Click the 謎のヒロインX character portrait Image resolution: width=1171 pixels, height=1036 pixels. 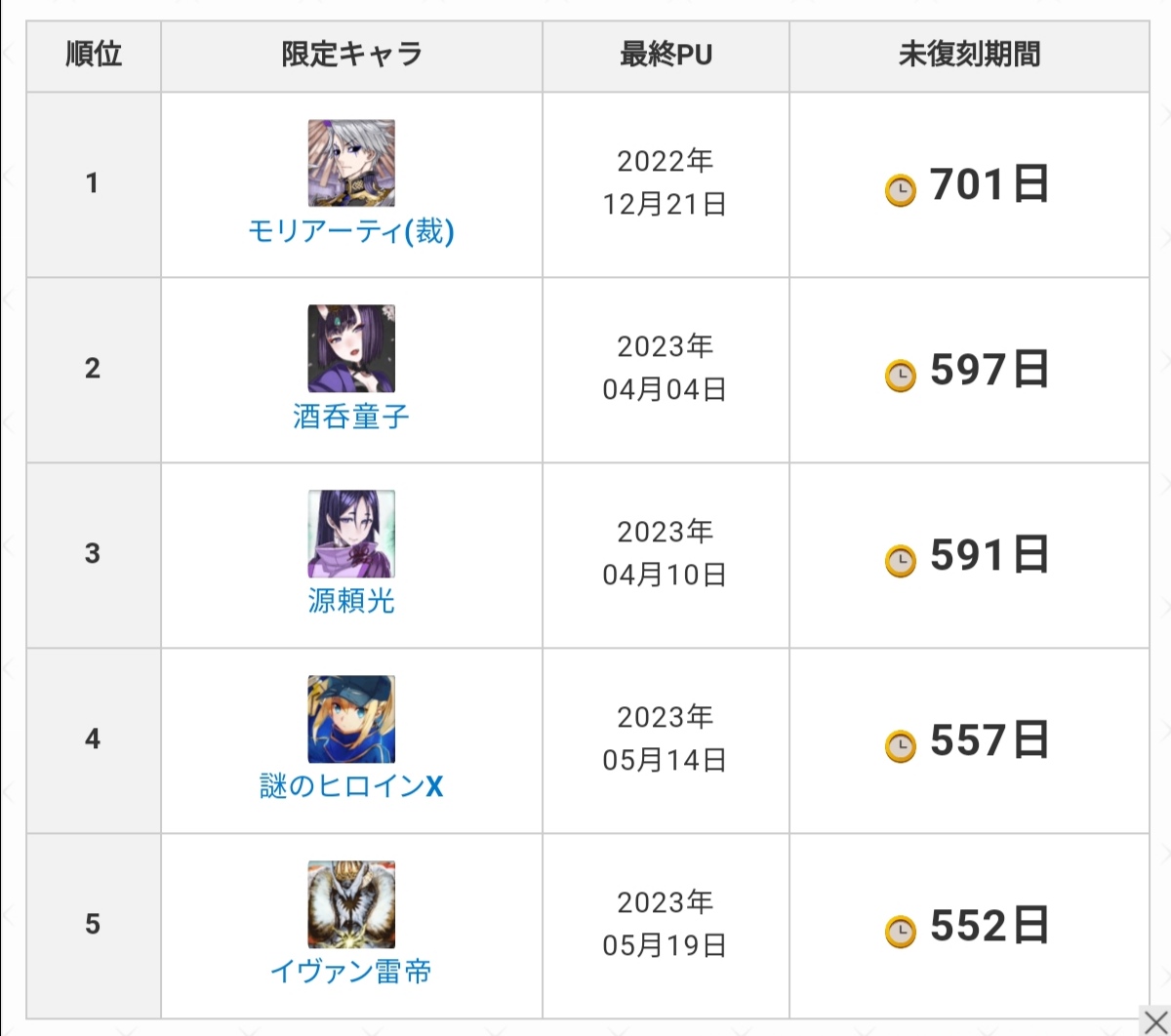tap(351, 719)
